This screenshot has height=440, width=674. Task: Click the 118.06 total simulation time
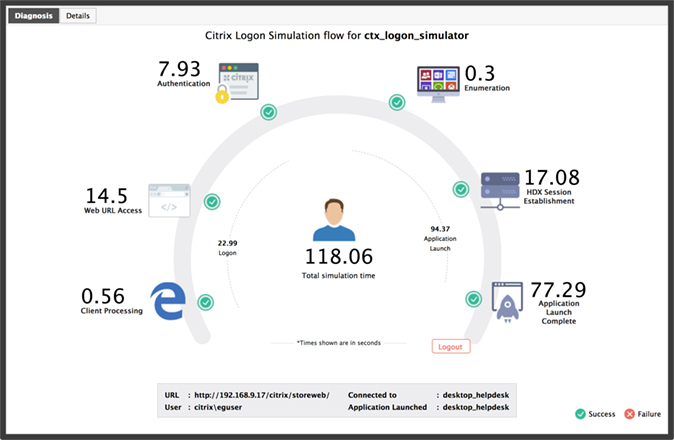339,257
